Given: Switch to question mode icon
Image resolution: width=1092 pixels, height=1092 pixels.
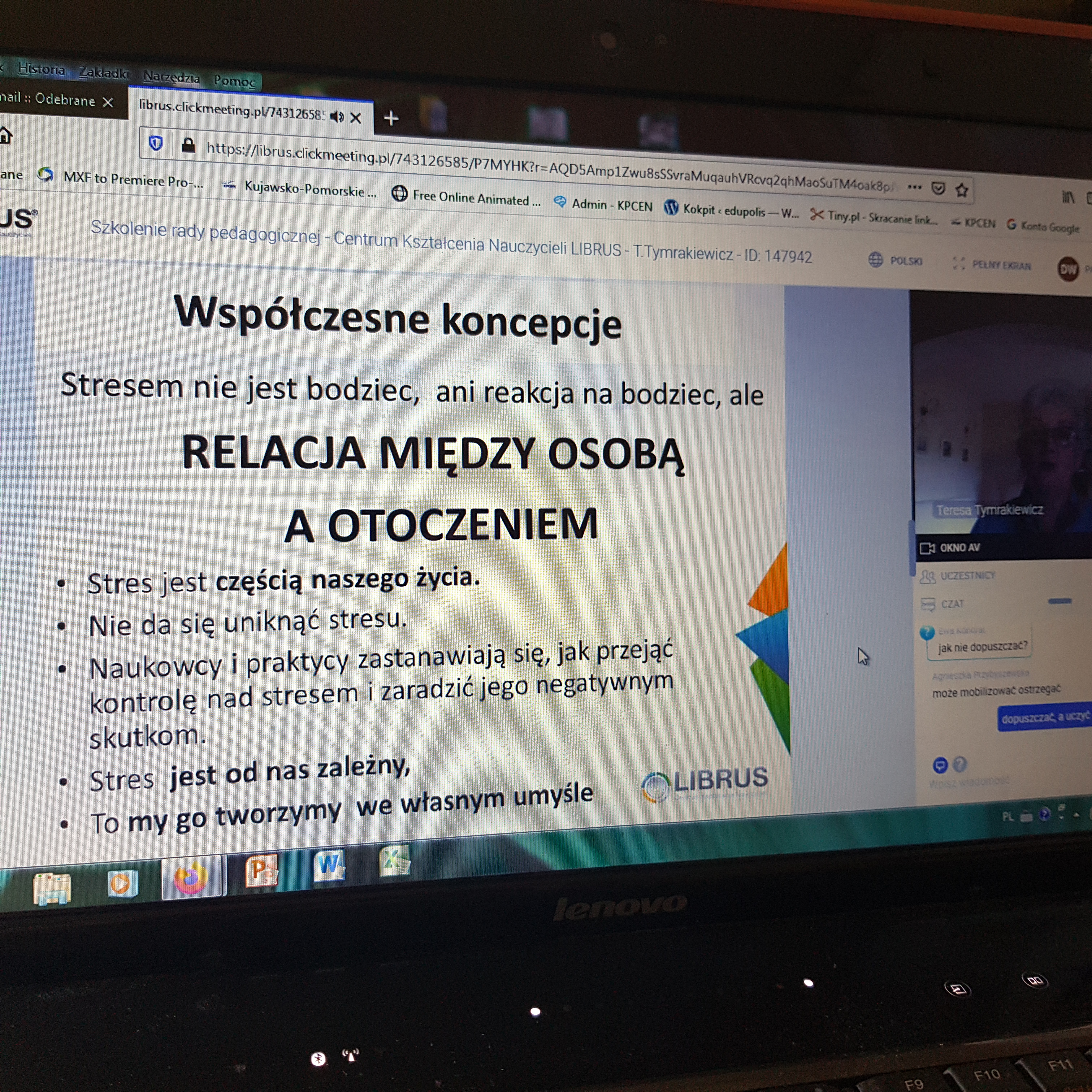Looking at the screenshot, I should (960, 764).
